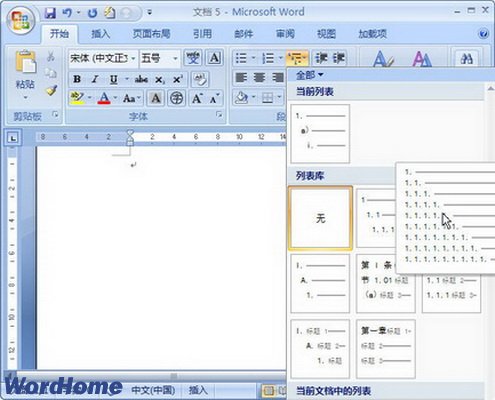
Task: Open the Change Case Aa menu
Action: [132, 98]
